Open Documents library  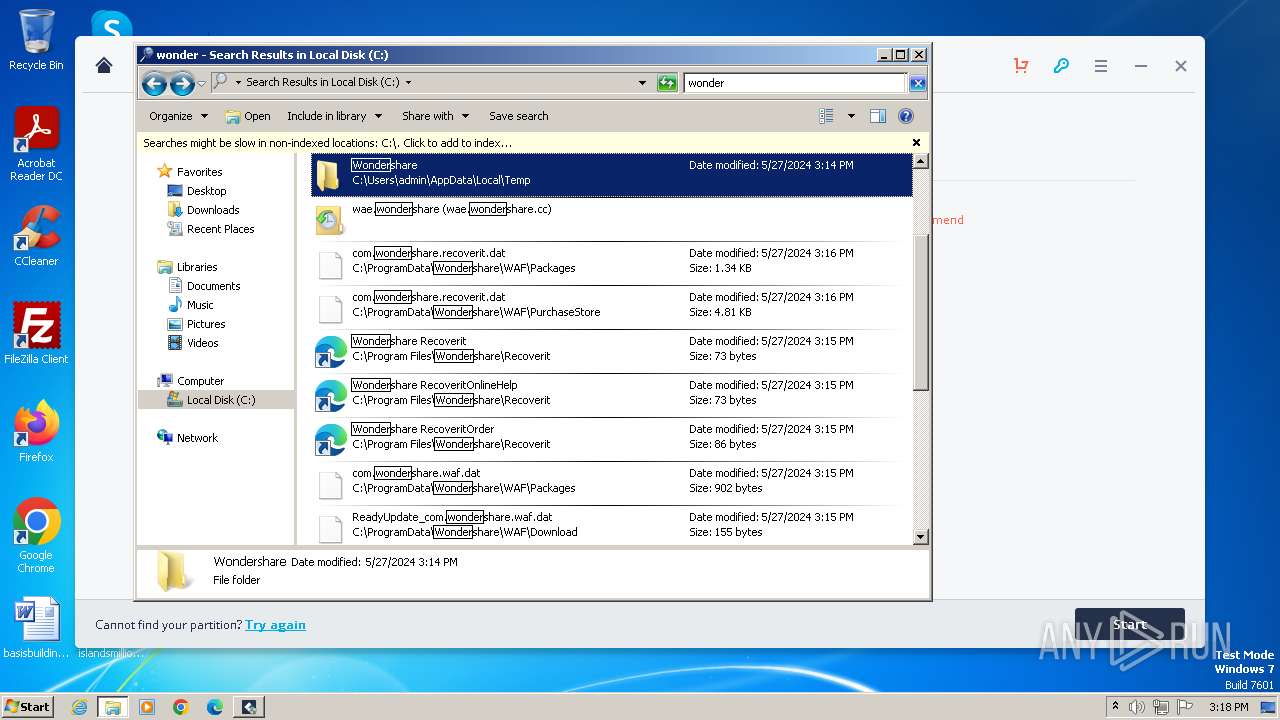(213, 286)
